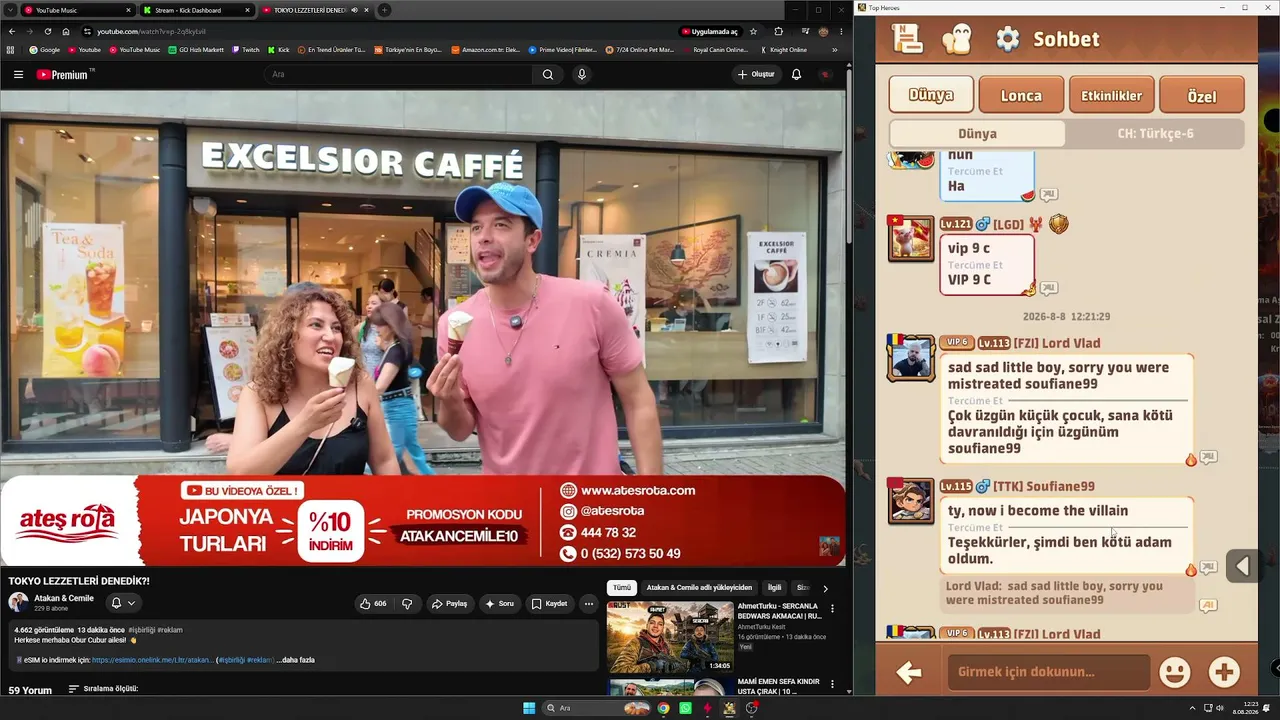
Task: Open Windows Start menu
Action: [529, 708]
